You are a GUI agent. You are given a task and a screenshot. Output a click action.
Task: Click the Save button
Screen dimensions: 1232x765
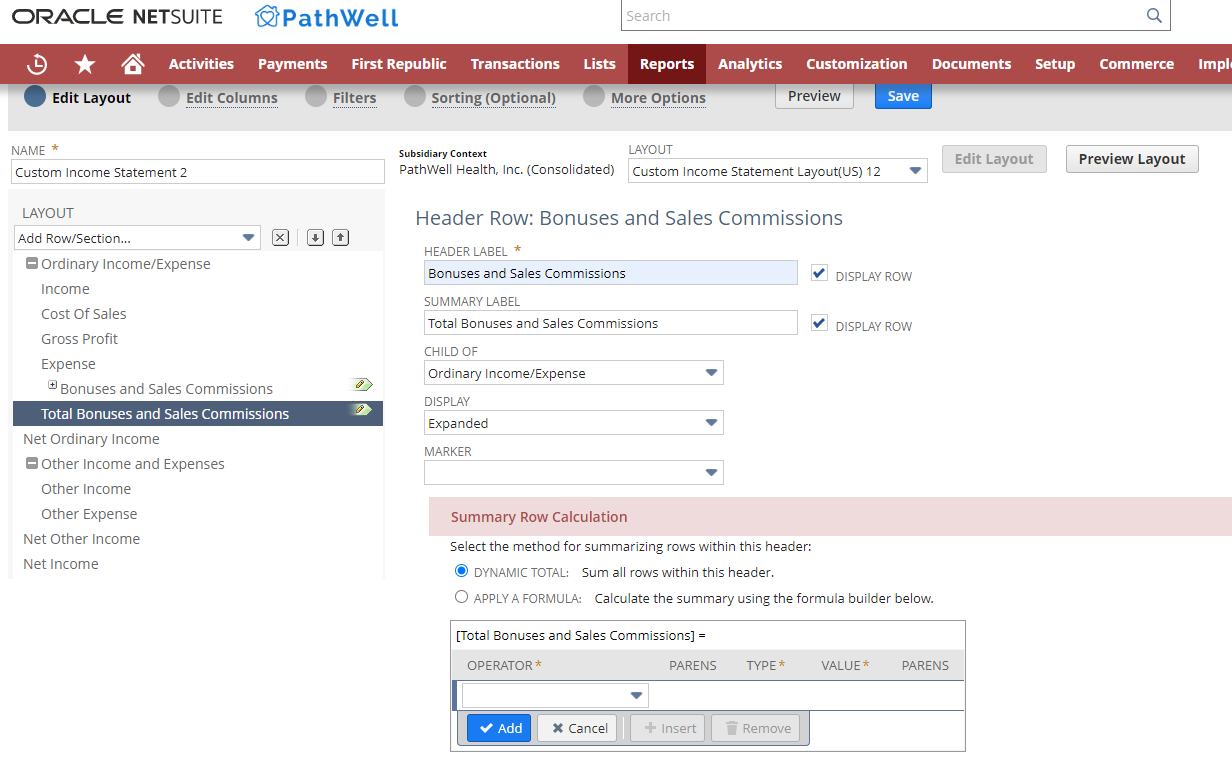902,95
